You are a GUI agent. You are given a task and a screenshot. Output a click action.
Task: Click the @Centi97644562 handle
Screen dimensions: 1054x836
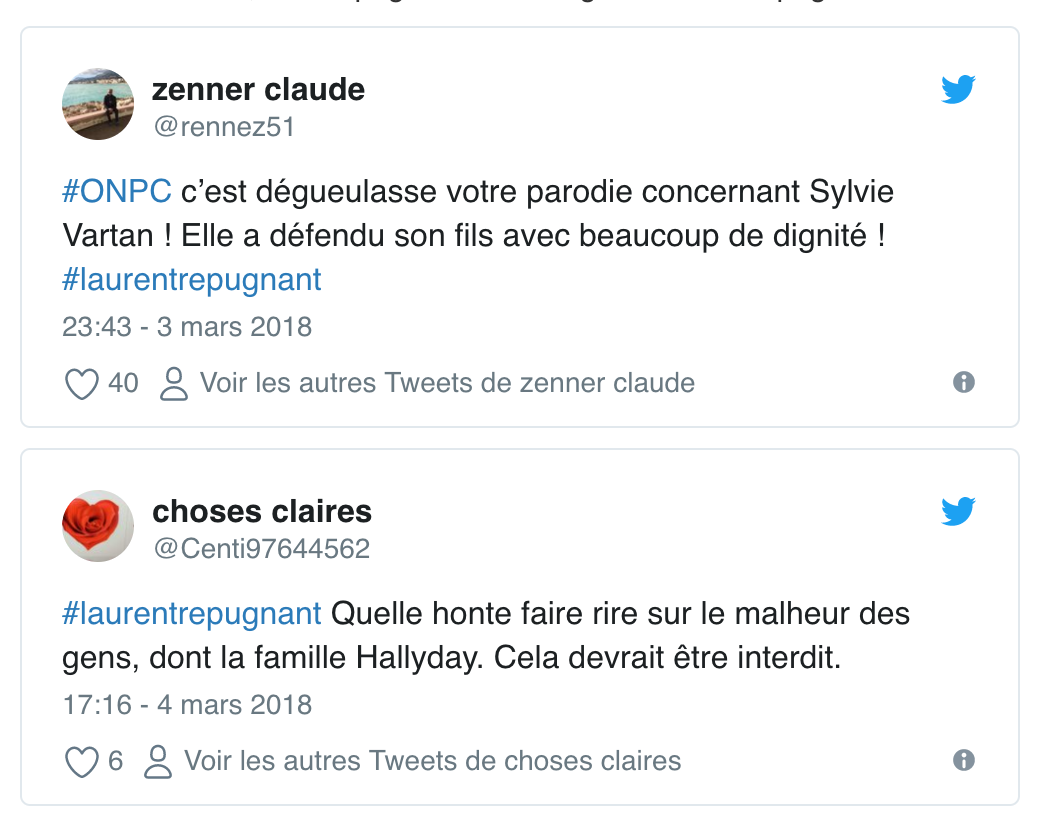(261, 549)
